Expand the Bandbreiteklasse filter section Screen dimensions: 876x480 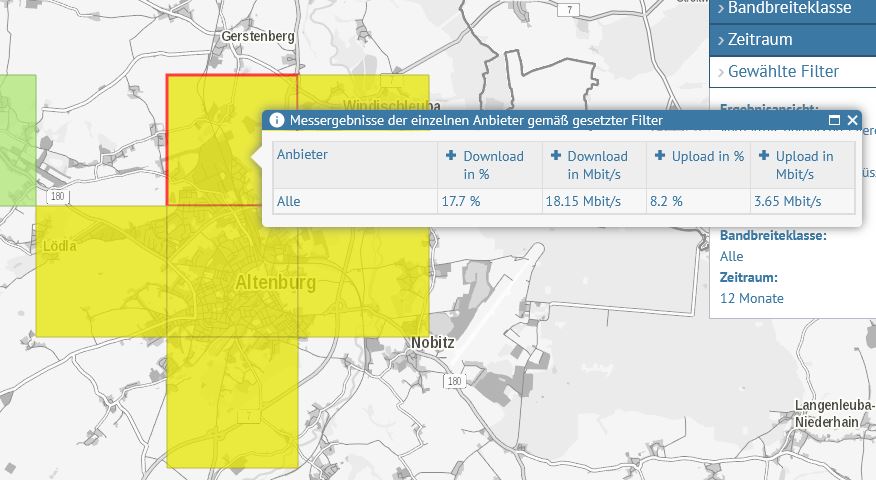(x=789, y=9)
